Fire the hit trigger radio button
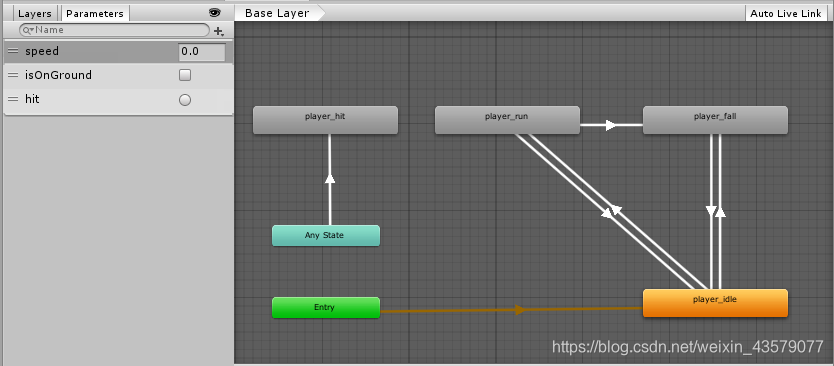 [185, 100]
